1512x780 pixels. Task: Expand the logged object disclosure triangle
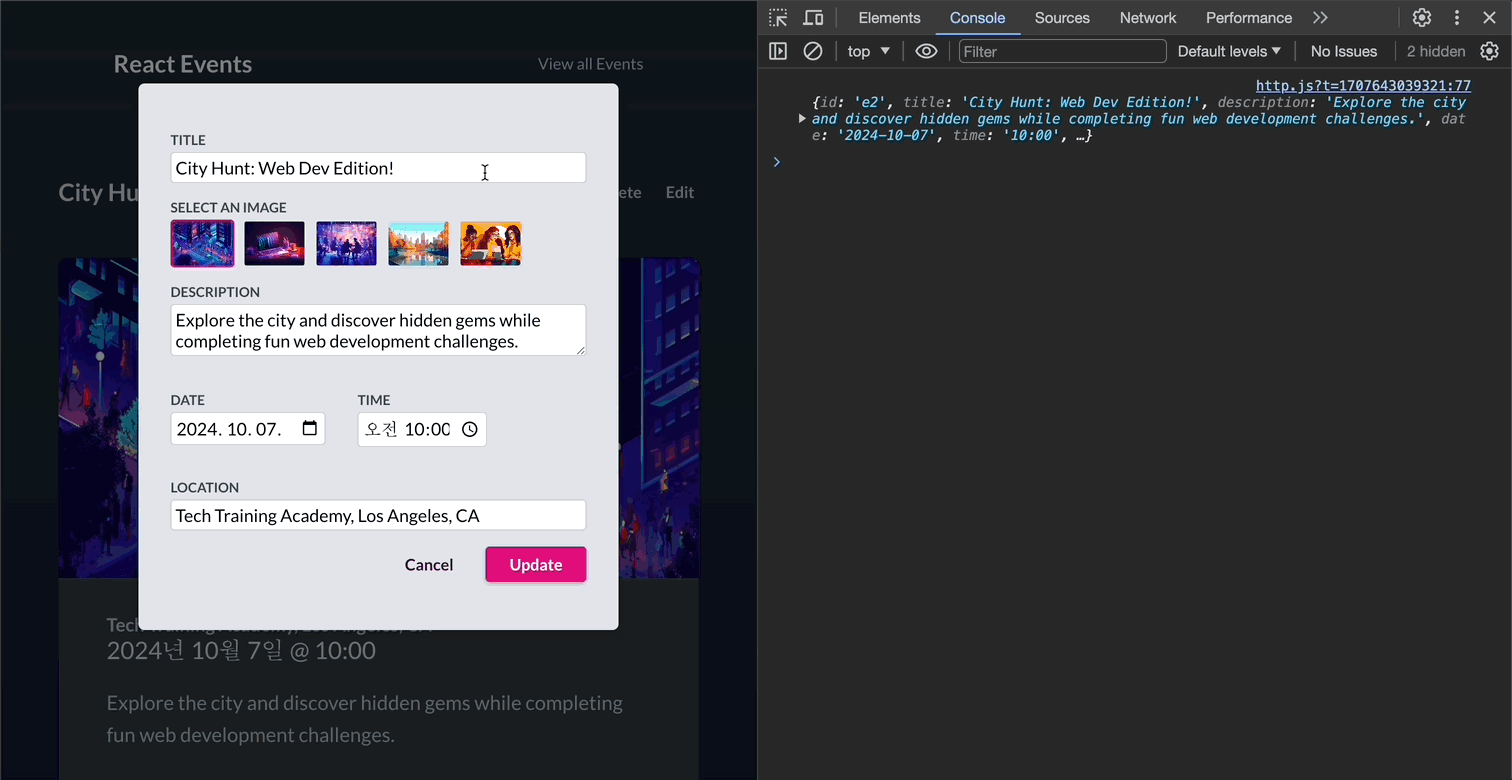coord(802,118)
